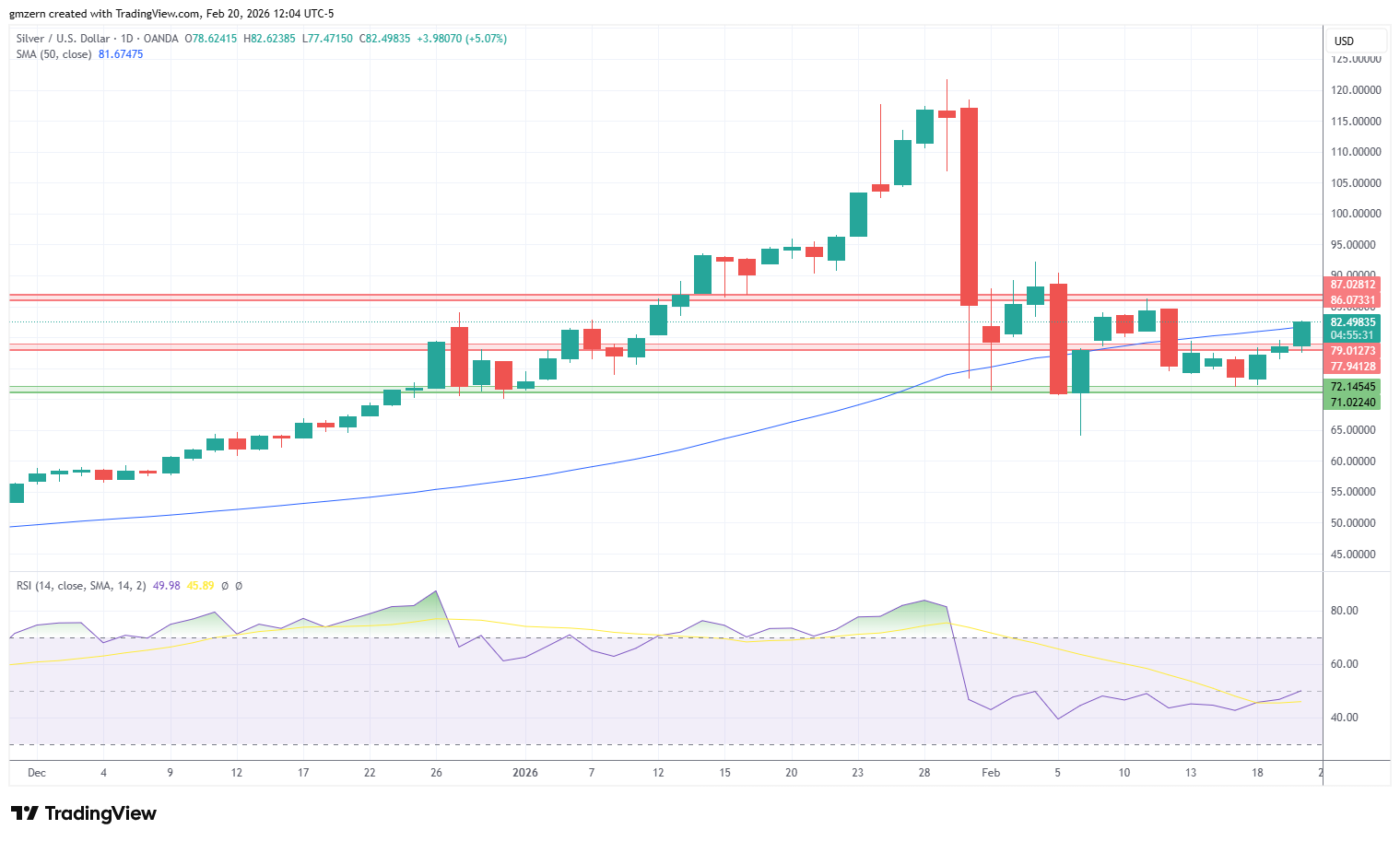Click the 100.00000 price axis level
Image resolution: width=1400 pixels, height=841 pixels.
(1356, 214)
